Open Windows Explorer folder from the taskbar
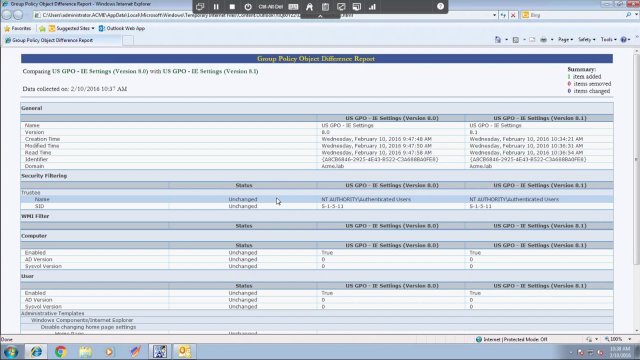Viewport: 640px width, 360px height. click(85, 351)
